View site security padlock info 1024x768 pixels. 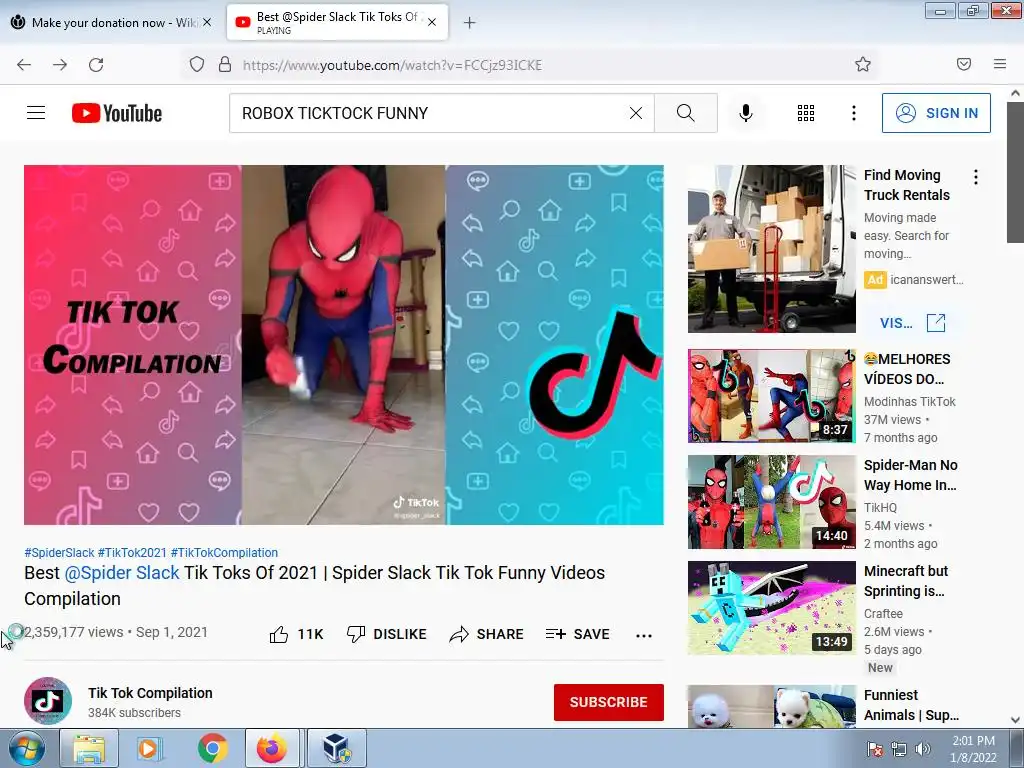[x=225, y=65]
